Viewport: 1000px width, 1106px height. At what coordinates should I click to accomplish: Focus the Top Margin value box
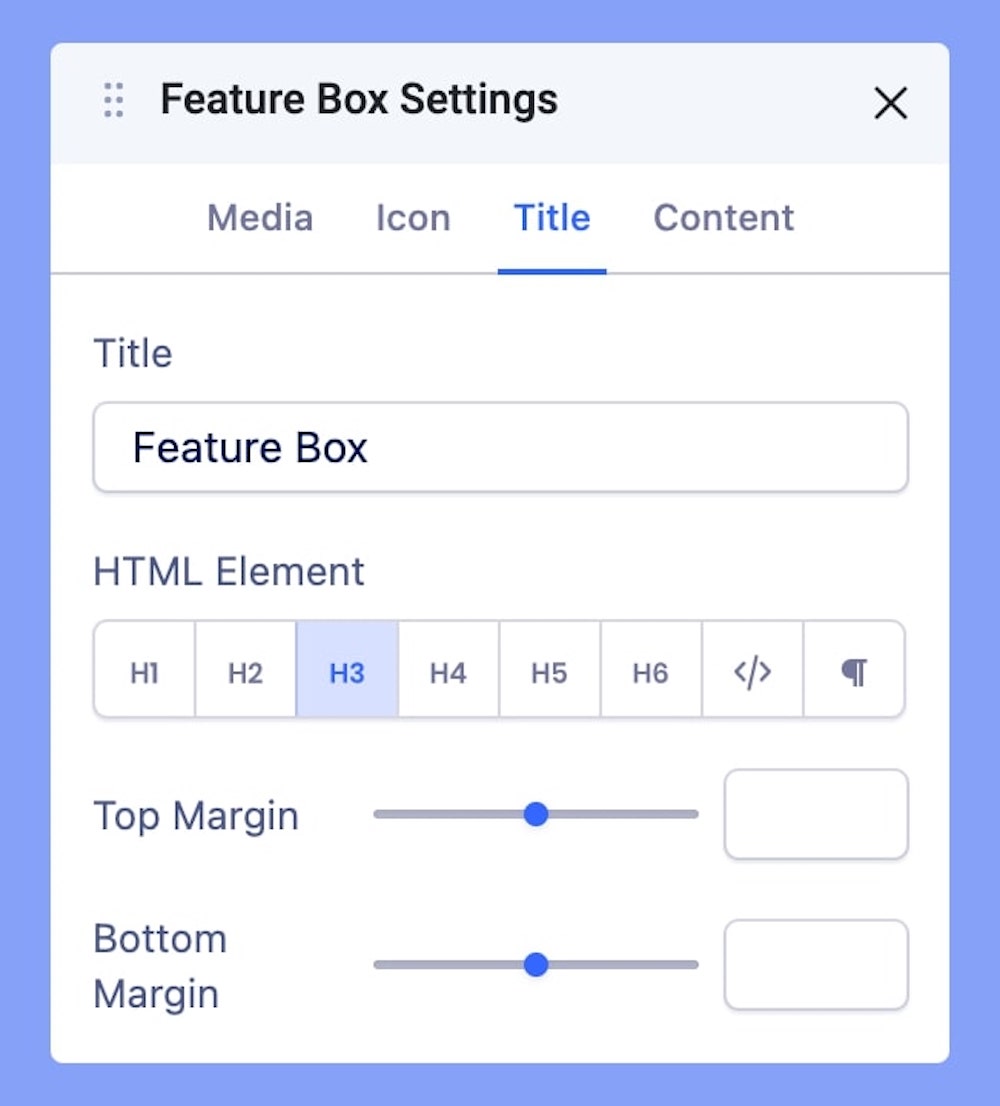816,814
